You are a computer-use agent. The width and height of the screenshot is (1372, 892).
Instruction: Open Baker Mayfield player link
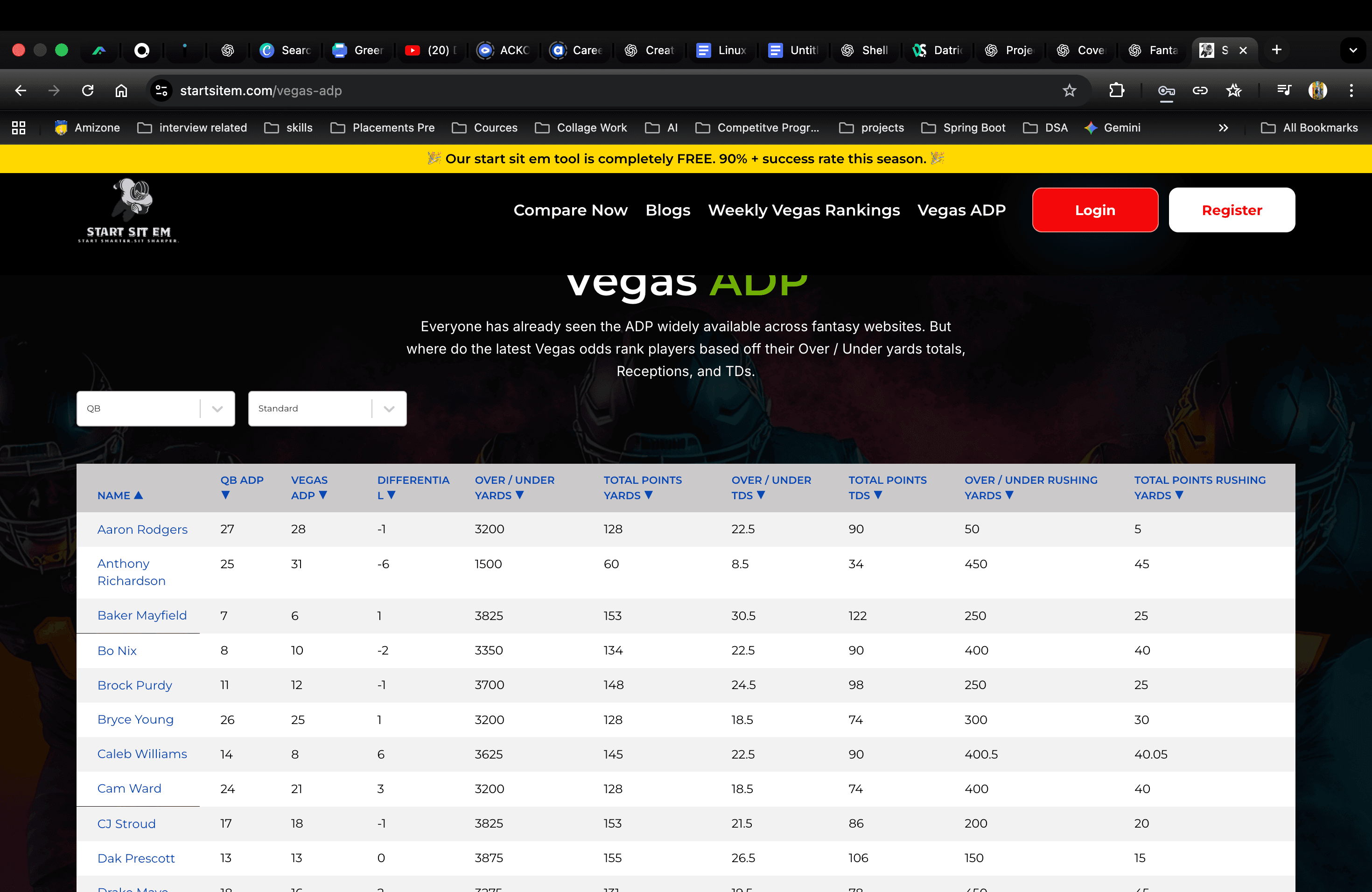click(x=142, y=615)
